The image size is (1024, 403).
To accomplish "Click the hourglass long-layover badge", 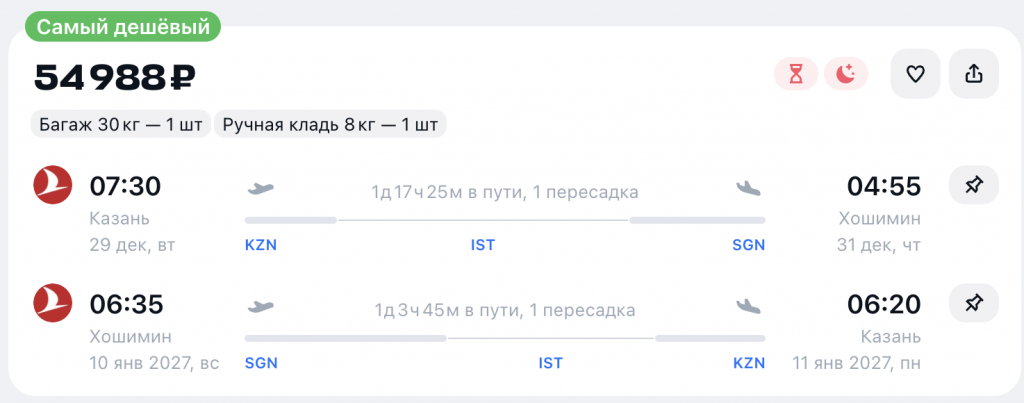I will click(x=796, y=74).
